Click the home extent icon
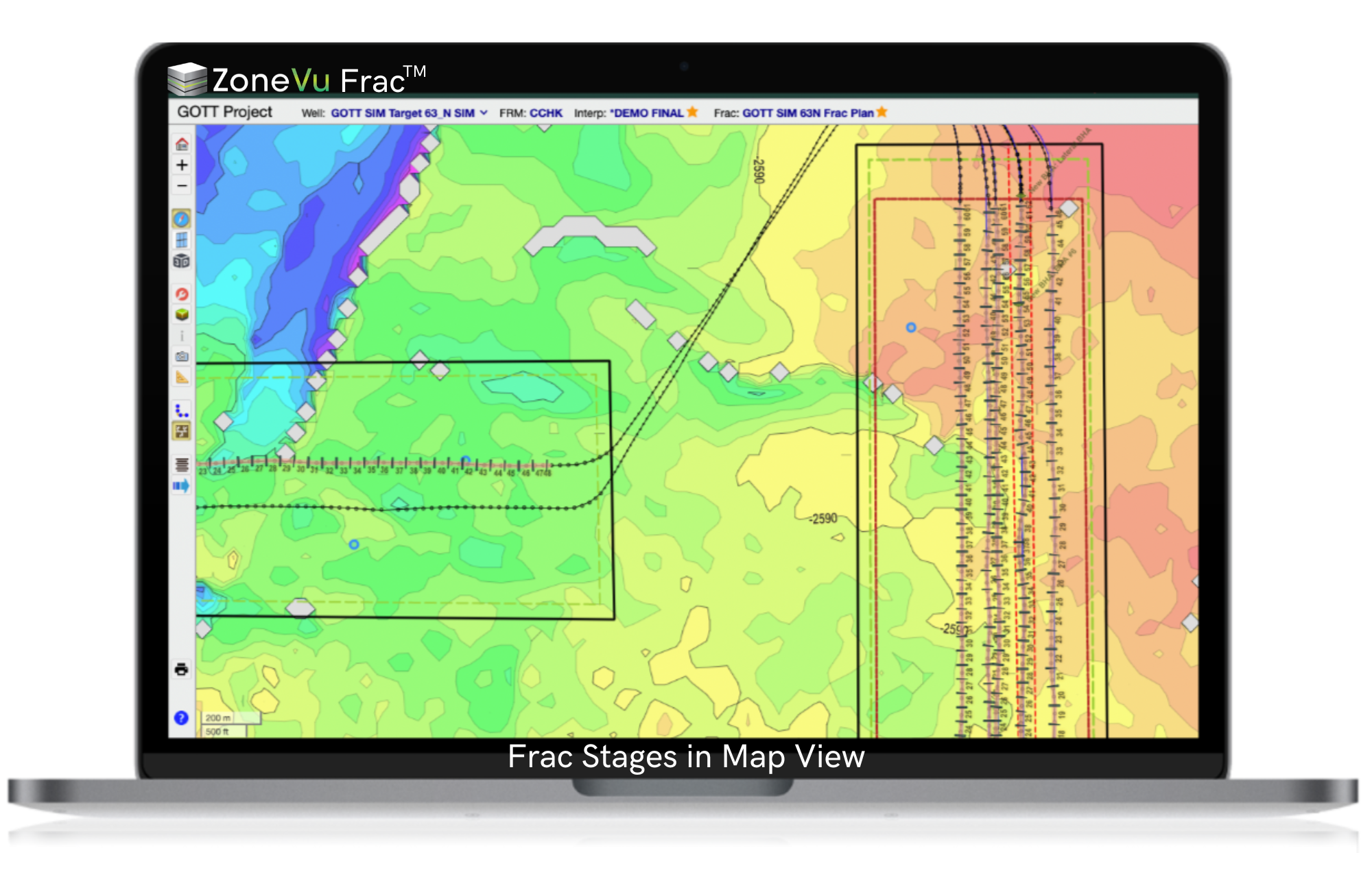 pyautogui.click(x=182, y=144)
